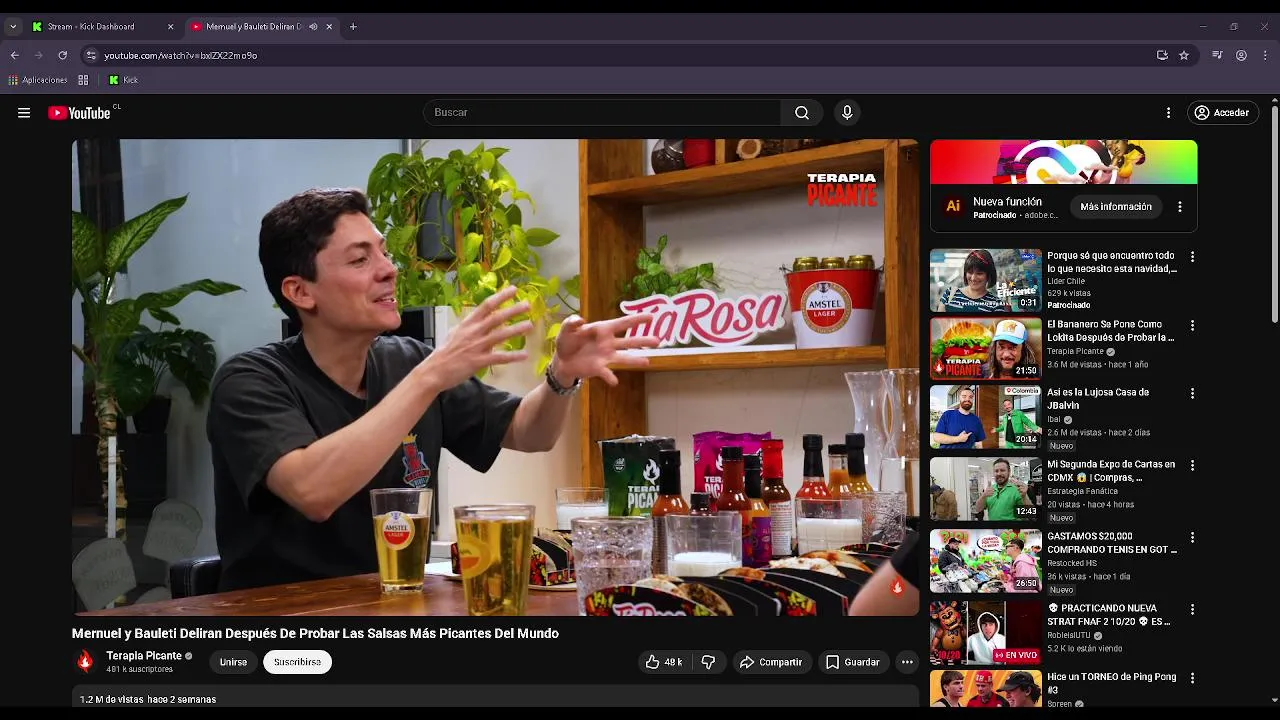Open the Terapia Picante channel avatar
Screen dimensions: 1280x720
[x=85, y=661]
